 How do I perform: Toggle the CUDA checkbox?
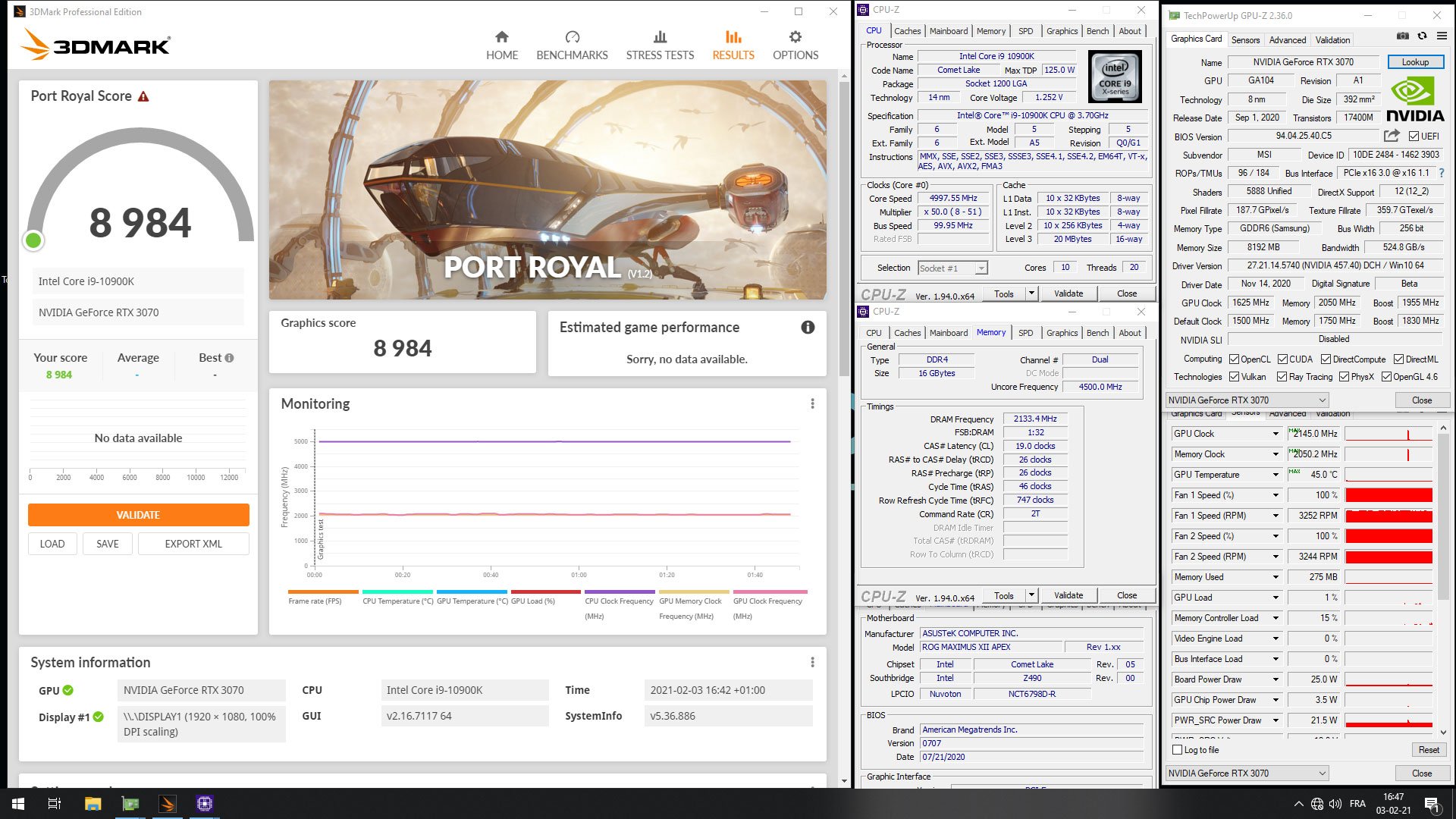tap(1282, 359)
